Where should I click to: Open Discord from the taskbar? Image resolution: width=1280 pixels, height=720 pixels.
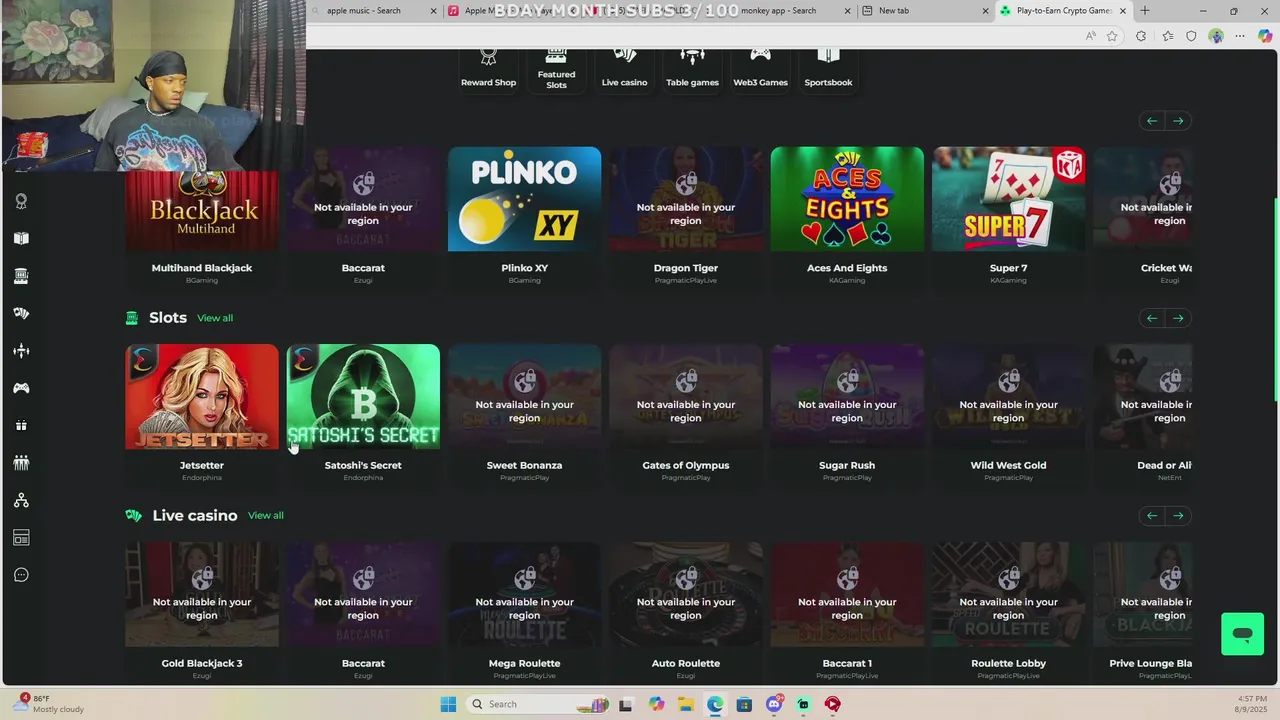tap(774, 704)
